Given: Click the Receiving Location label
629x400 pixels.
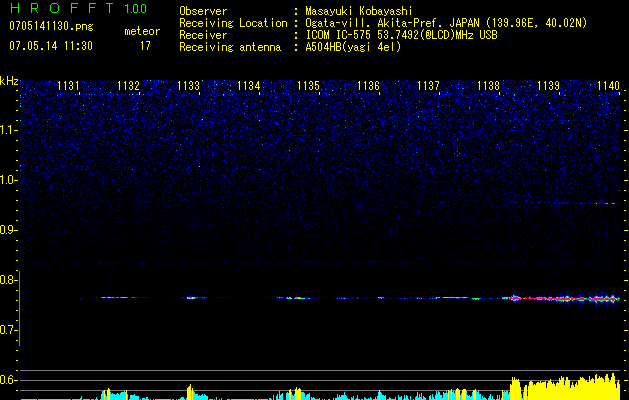Looking at the screenshot, I should tap(233, 23).
